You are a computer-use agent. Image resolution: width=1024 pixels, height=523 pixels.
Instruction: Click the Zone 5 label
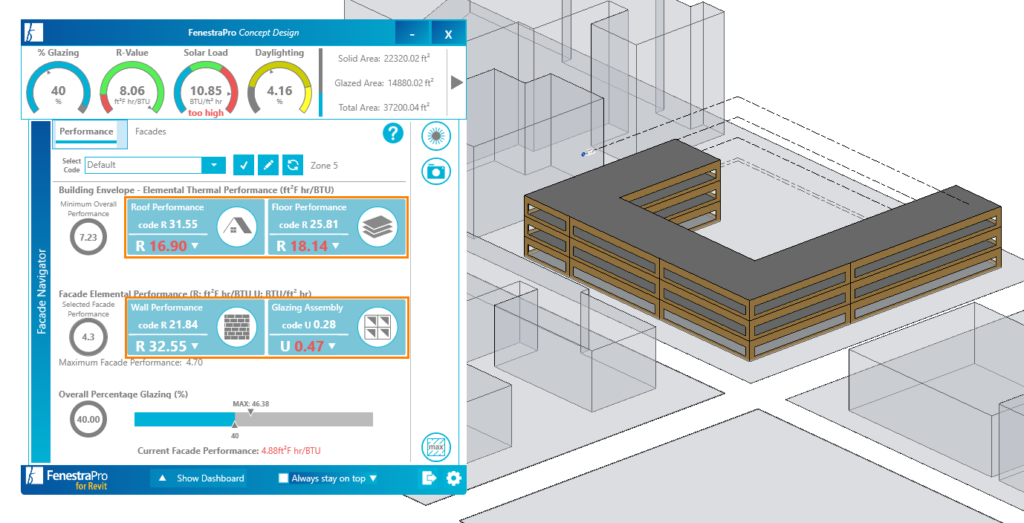click(324, 165)
